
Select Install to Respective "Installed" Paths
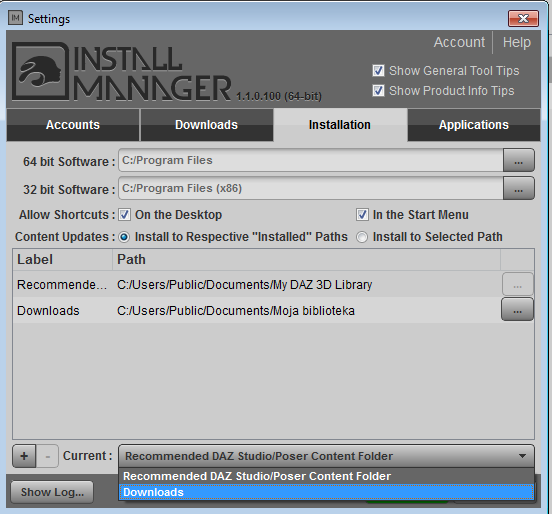point(124,237)
